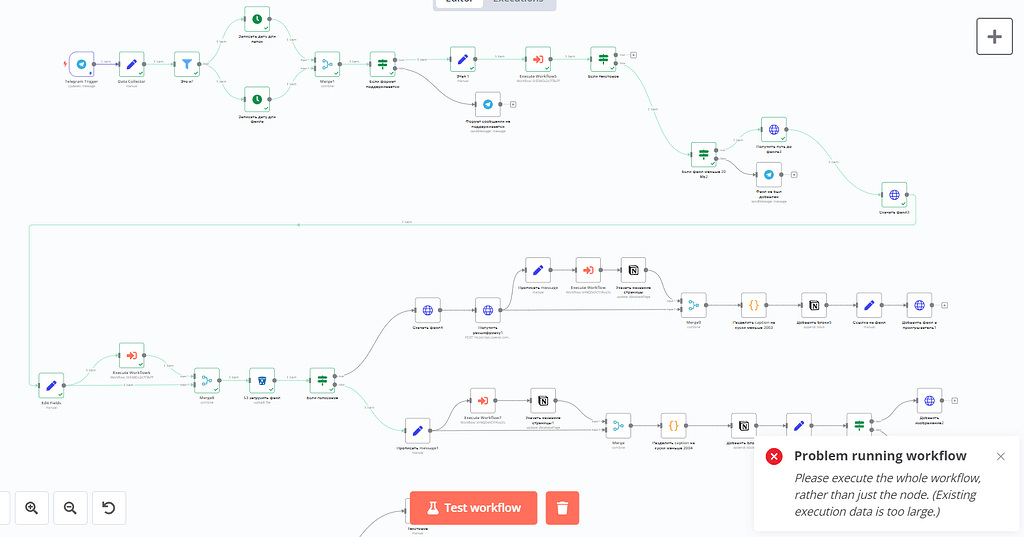Open the Data Collector edit node
Viewport: 1024px width, 537px height.
tap(131, 64)
